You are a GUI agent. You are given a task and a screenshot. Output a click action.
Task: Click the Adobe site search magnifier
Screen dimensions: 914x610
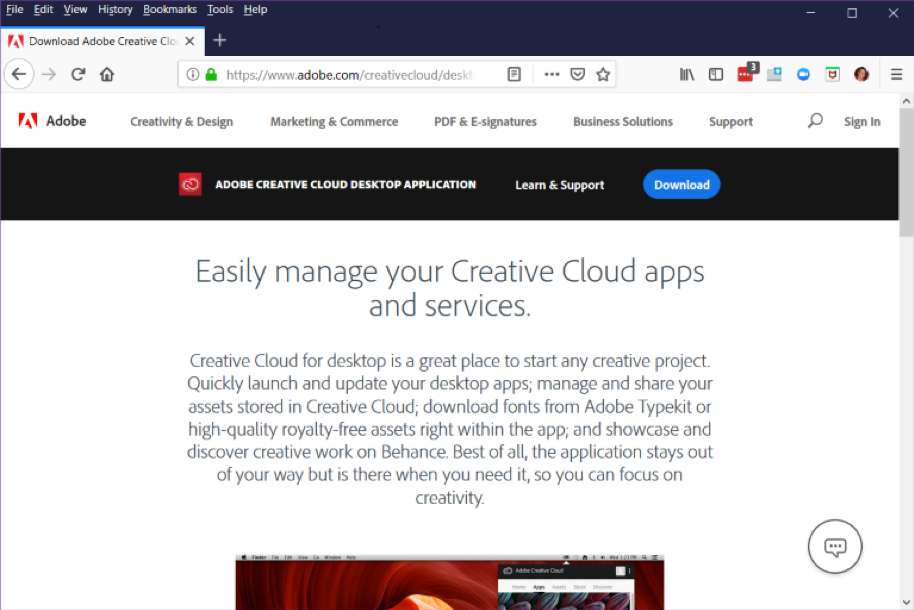click(x=815, y=121)
